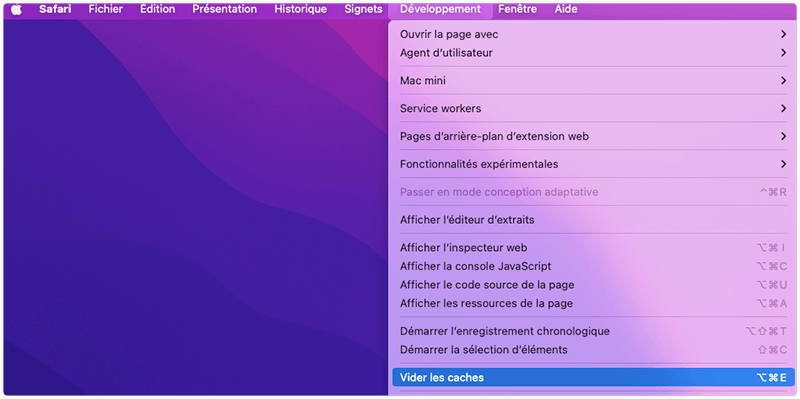Screen dimensions: 800x399
Task: Open the Mac mini submenu
Action: (593, 81)
